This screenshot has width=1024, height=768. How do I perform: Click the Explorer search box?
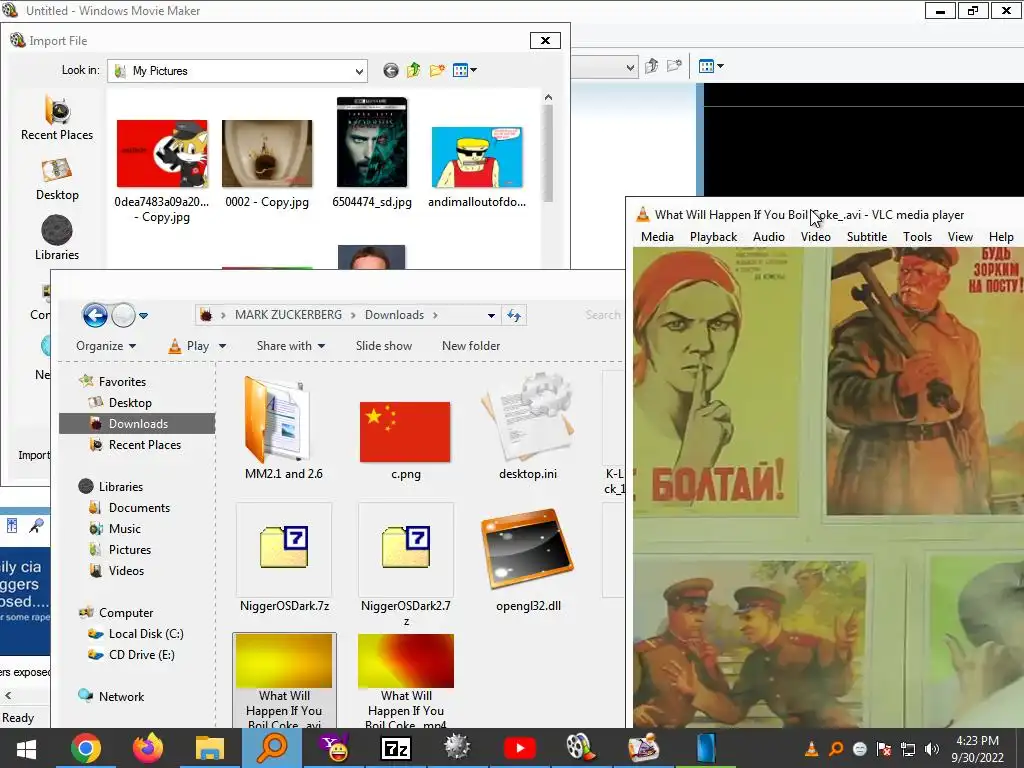[x=601, y=315]
